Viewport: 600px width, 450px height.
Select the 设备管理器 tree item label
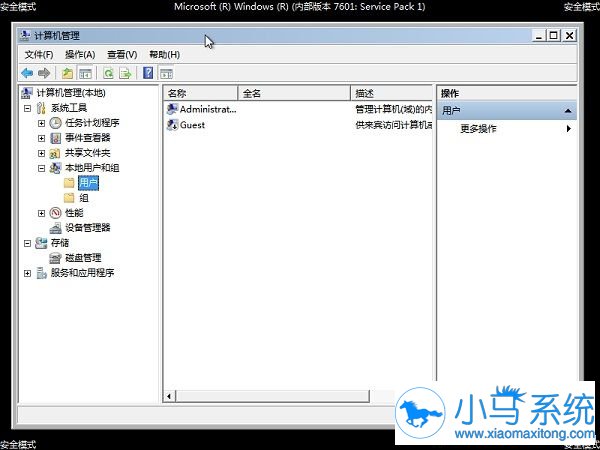88,228
